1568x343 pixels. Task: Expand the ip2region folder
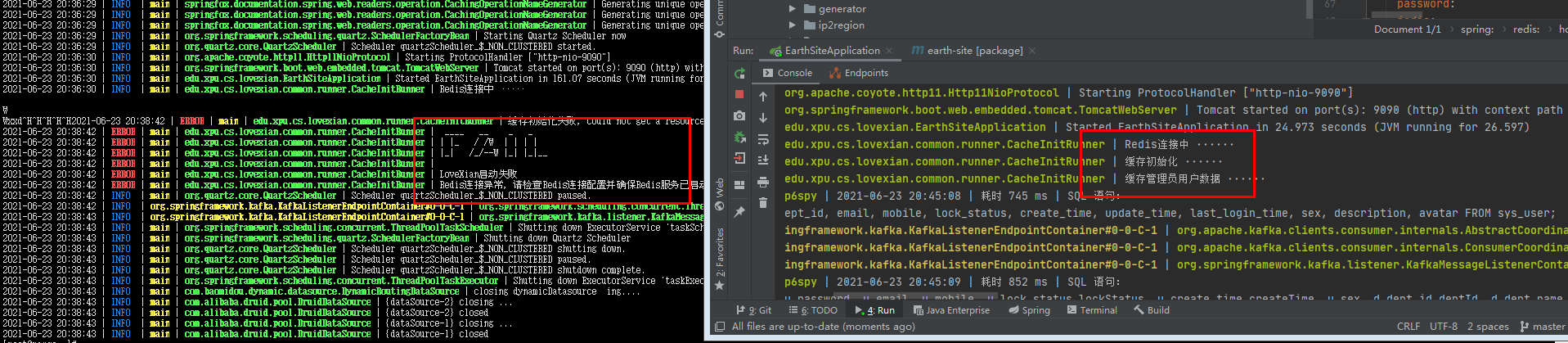pos(792,25)
